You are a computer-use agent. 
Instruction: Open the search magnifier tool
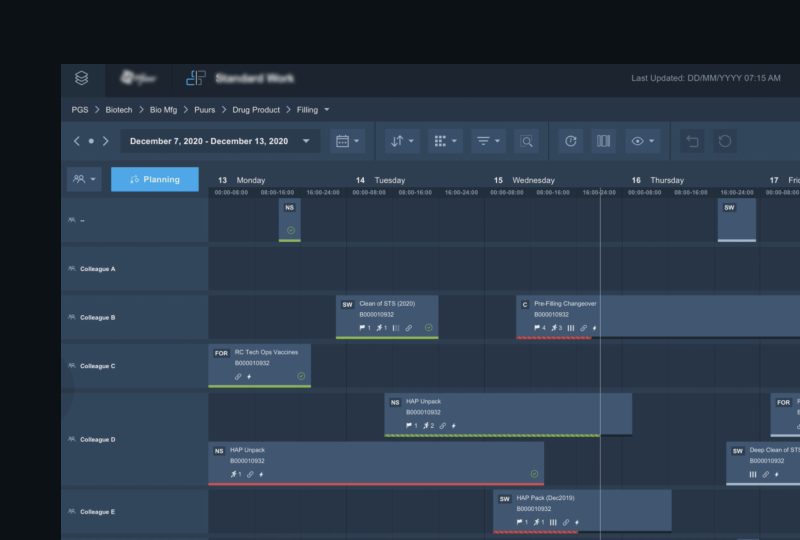pyautogui.click(x=527, y=141)
